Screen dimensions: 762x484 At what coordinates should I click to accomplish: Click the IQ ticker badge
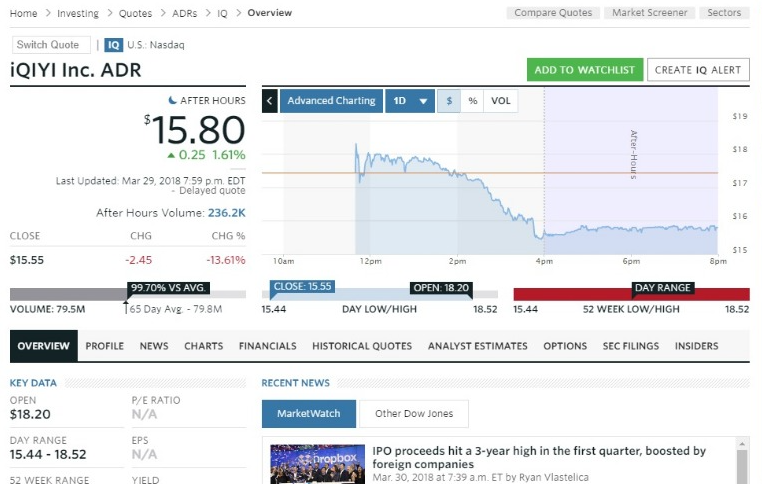point(113,45)
